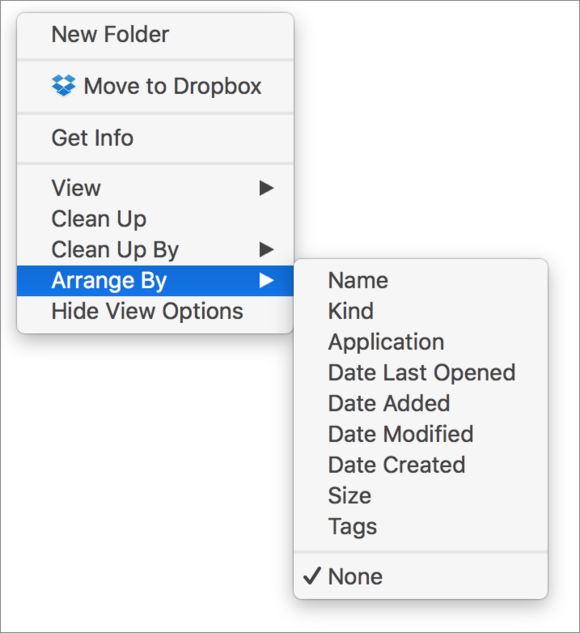Open Get Info
580x633 pixels.
(x=155, y=138)
